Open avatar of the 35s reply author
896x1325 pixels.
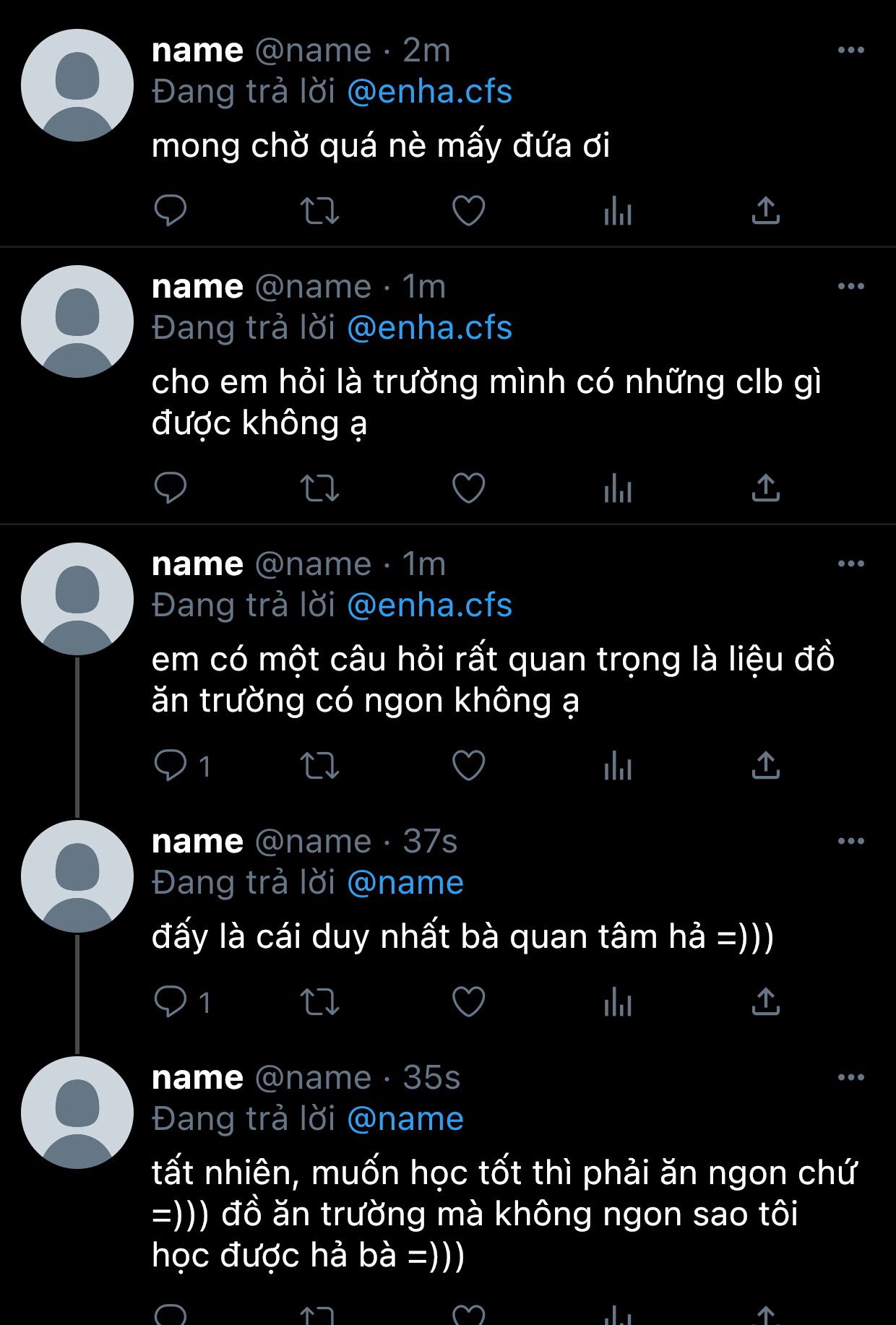click(77, 1113)
